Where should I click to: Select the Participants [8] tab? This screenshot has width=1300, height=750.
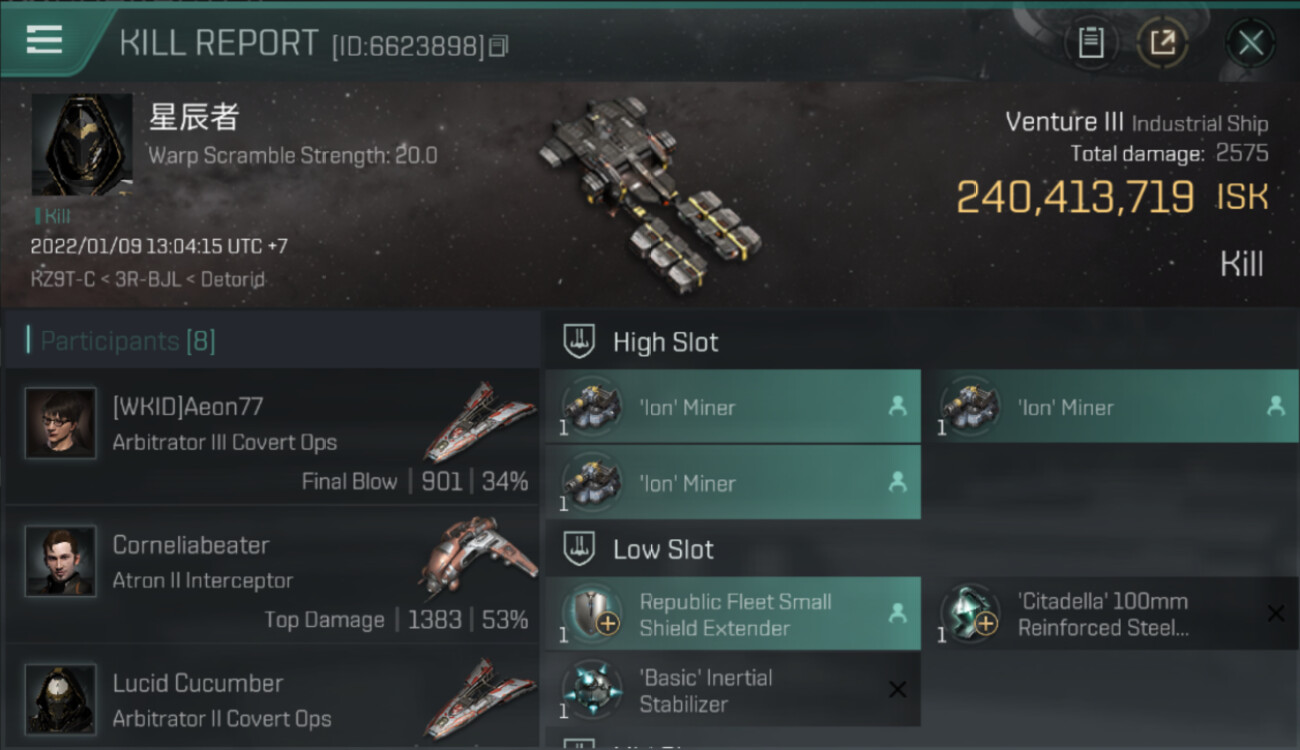pyautogui.click(x=127, y=341)
